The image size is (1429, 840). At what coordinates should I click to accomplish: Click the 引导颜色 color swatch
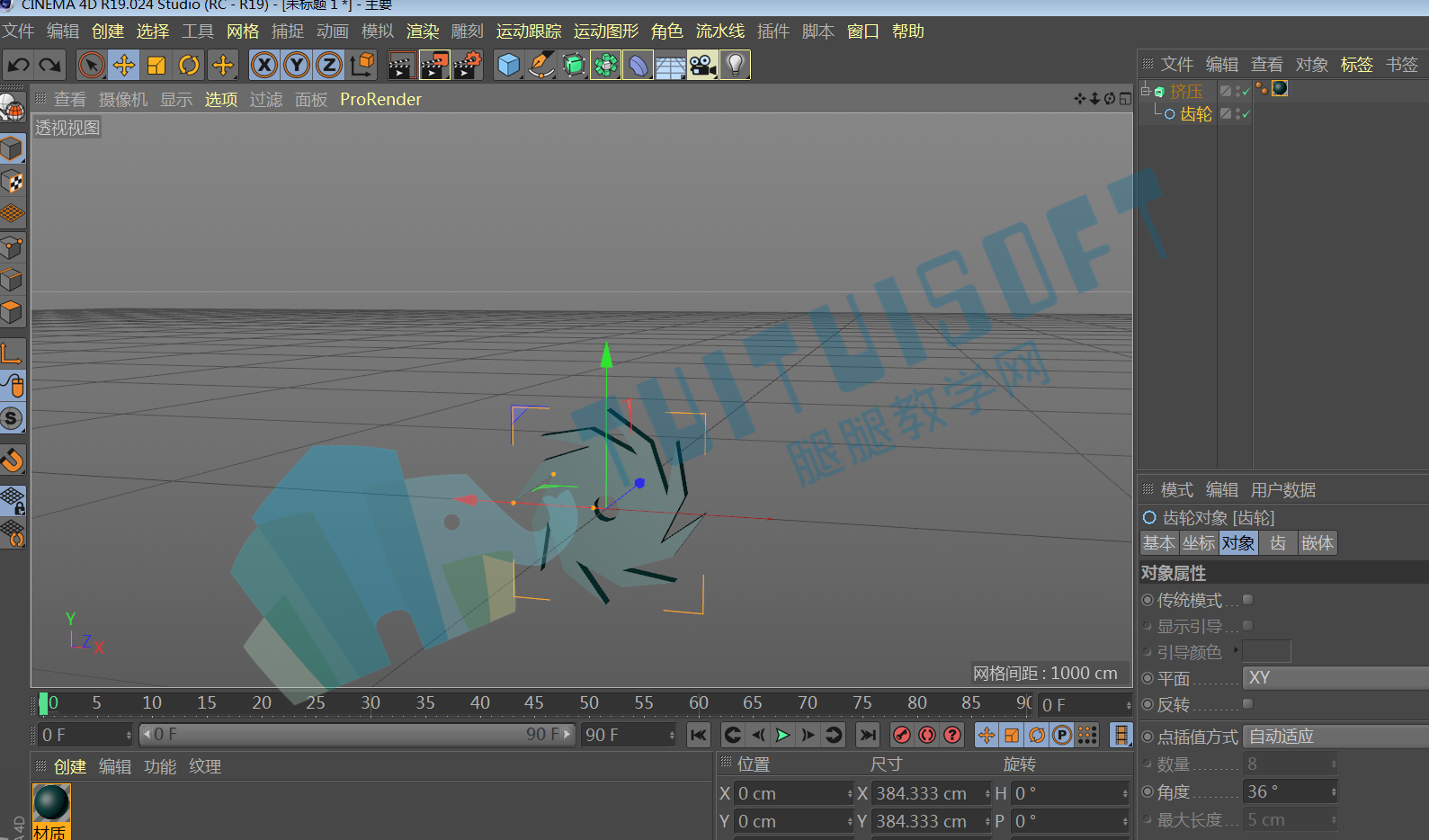pyautogui.click(x=1267, y=651)
